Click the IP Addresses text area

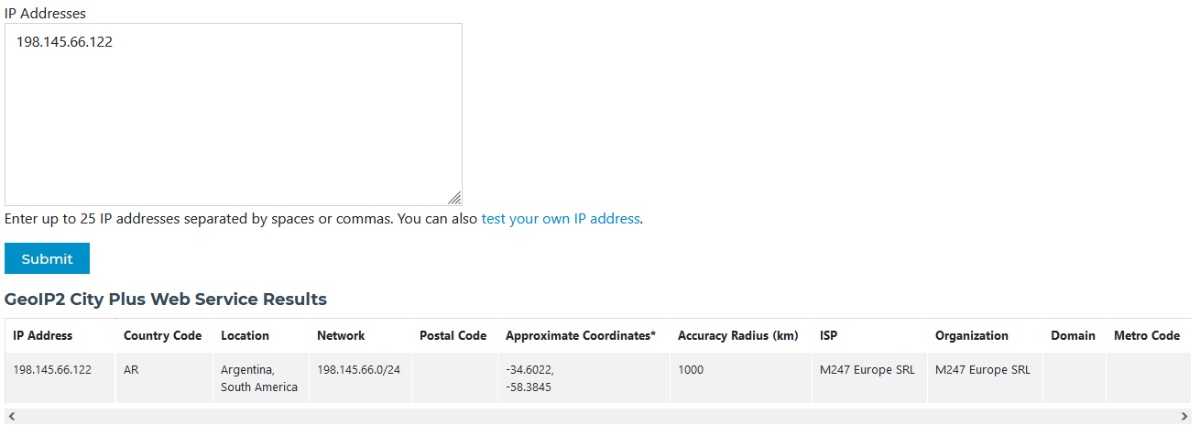pos(233,115)
